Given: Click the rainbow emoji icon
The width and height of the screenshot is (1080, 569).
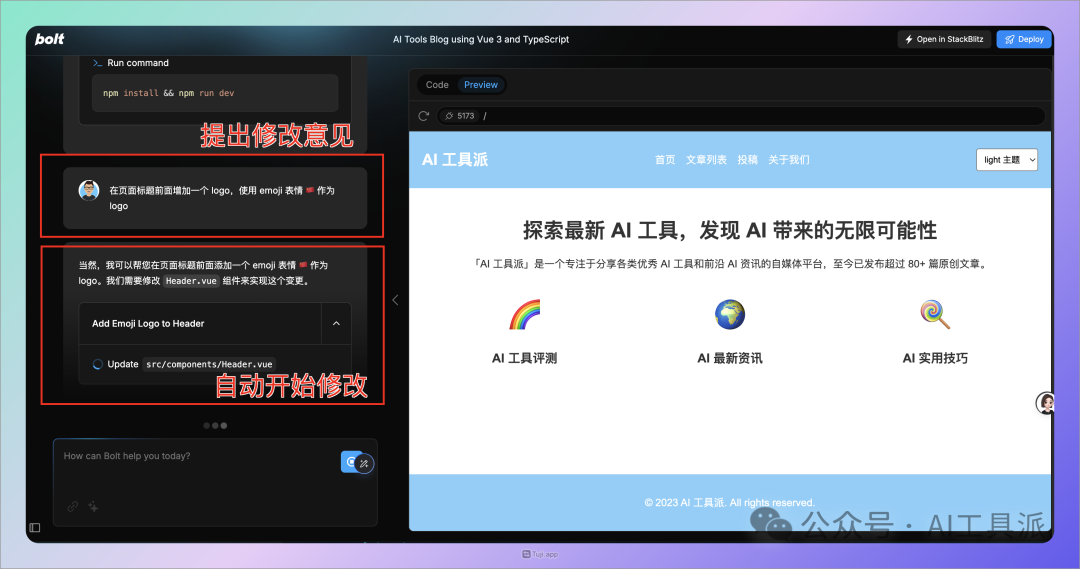Looking at the screenshot, I should tap(525, 315).
